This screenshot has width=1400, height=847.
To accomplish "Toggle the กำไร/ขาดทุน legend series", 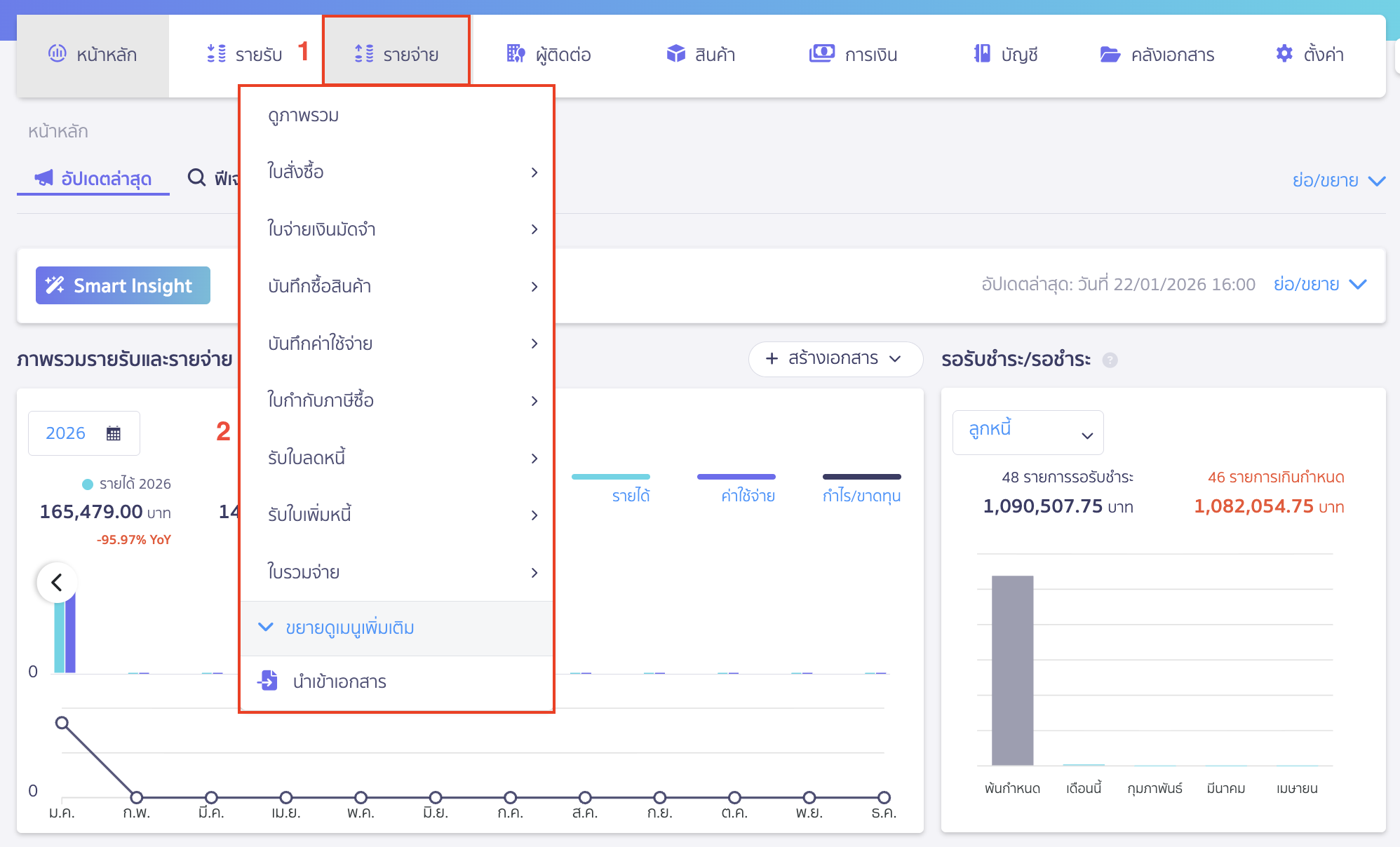I will point(861,495).
